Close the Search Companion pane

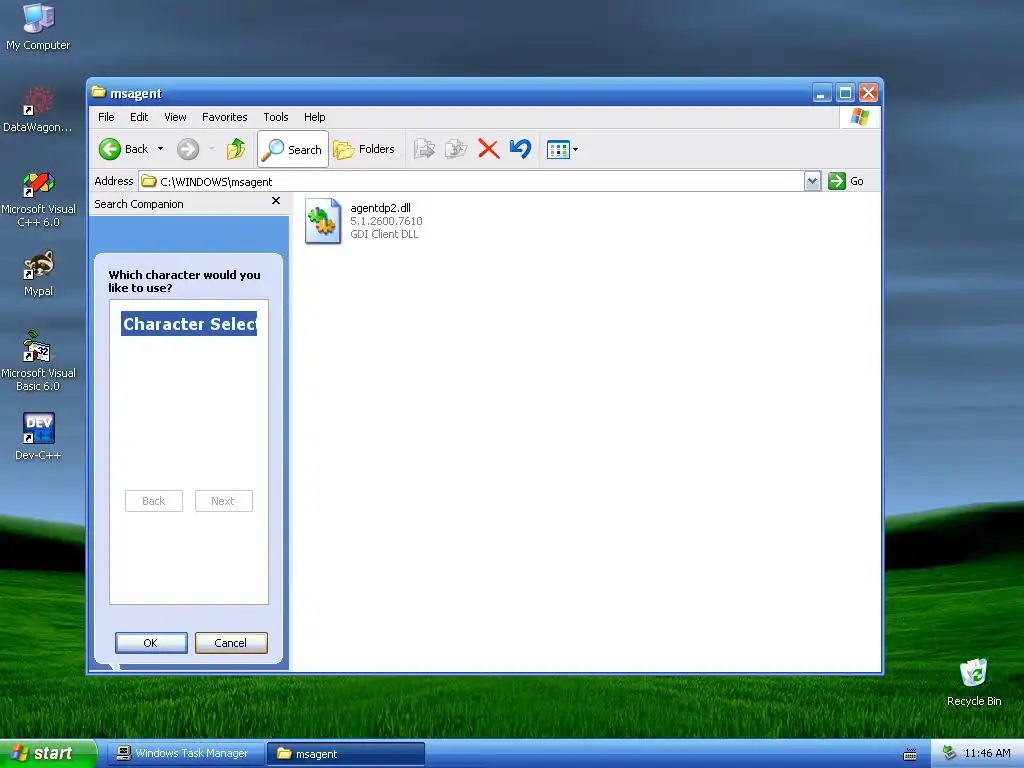click(x=276, y=201)
